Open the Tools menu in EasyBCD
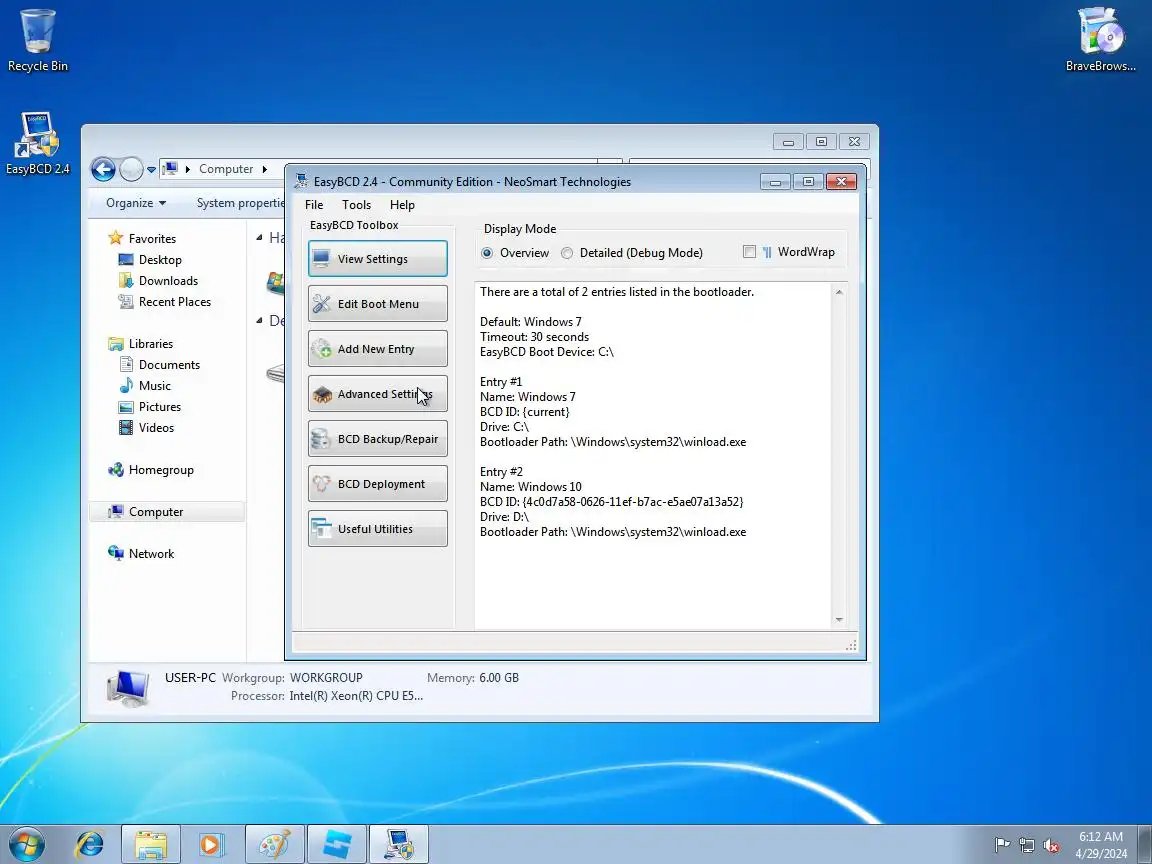This screenshot has width=1152, height=864. click(x=356, y=205)
